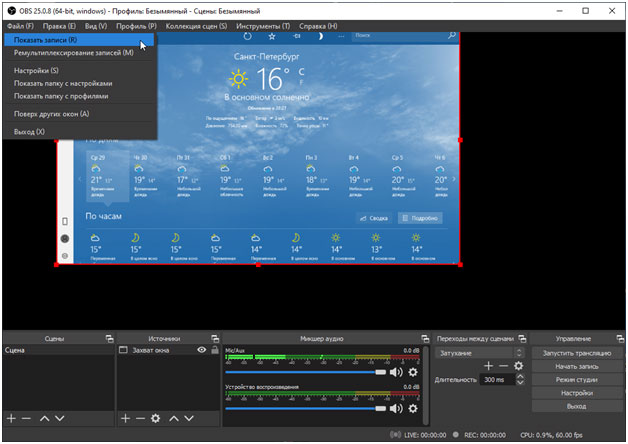Select Показать папку с настройками
The height and width of the screenshot is (444, 628).
click(79, 83)
